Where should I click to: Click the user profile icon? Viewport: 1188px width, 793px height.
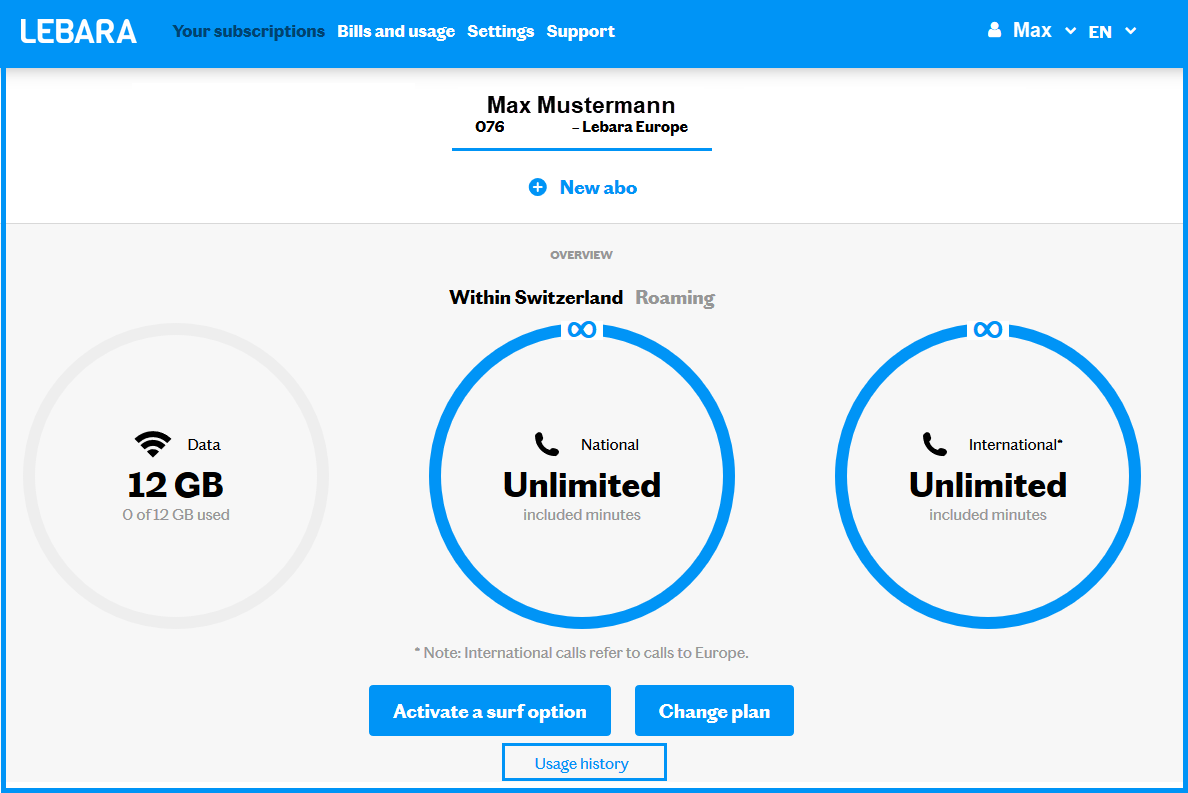994,30
